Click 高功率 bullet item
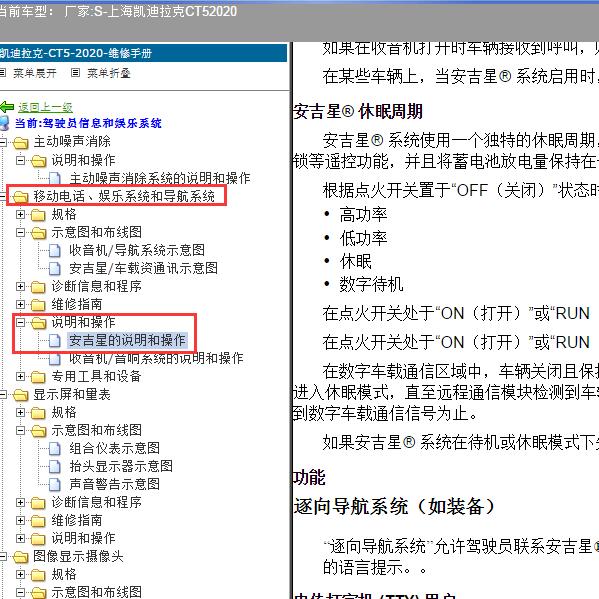The width and height of the screenshot is (599, 599). pos(363,214)
